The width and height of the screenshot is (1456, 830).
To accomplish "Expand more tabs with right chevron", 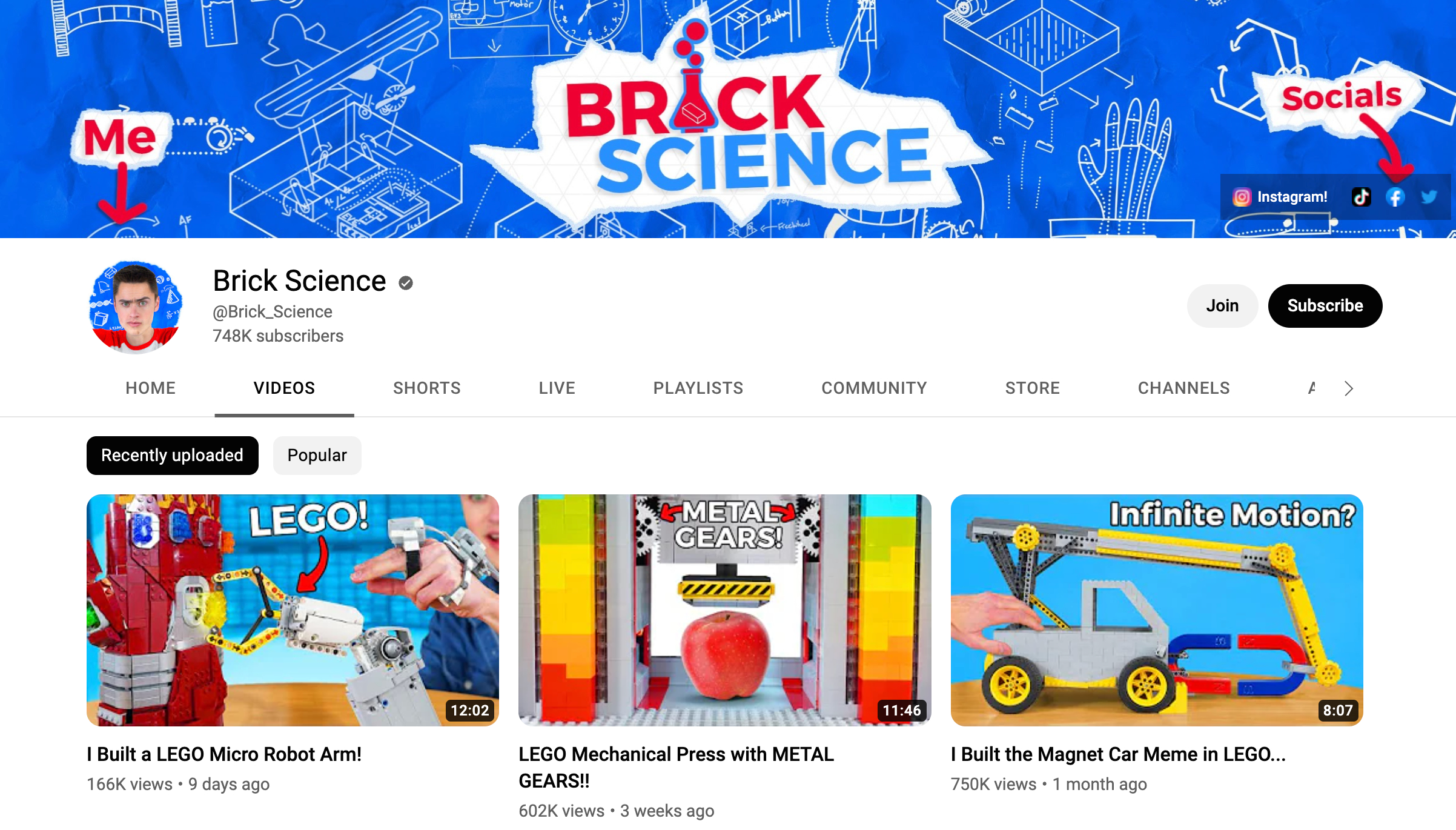I will point(1348,388).
